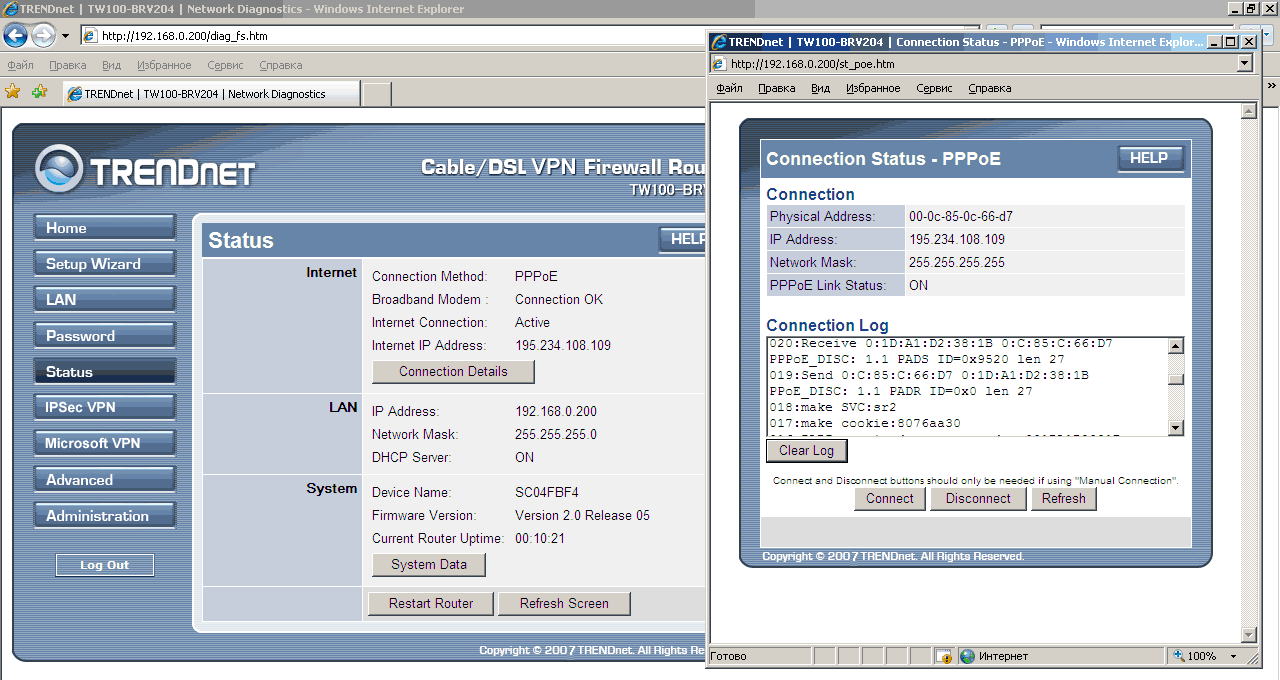Select IP Address value 195.234.108.109 in popup

tap(957, 240)
